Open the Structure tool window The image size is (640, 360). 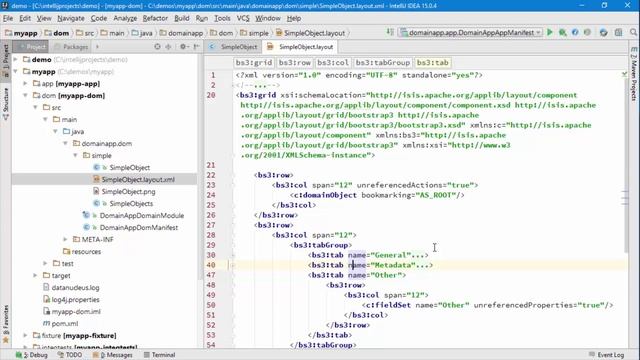pos(6,104)
